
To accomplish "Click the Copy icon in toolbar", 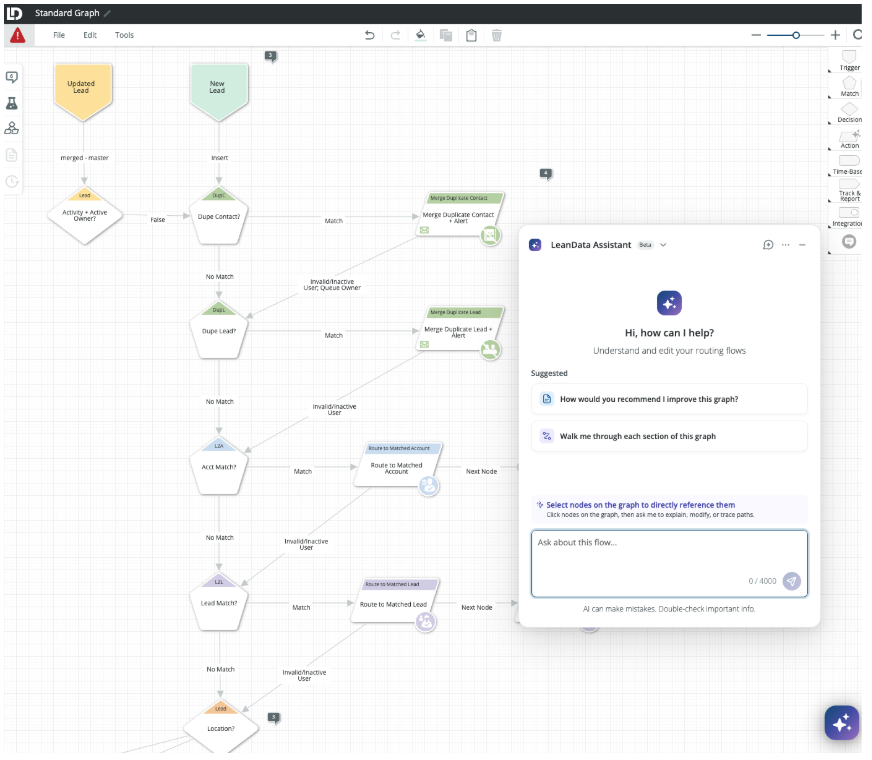I will pyautogui.click(x=446, y=36).
